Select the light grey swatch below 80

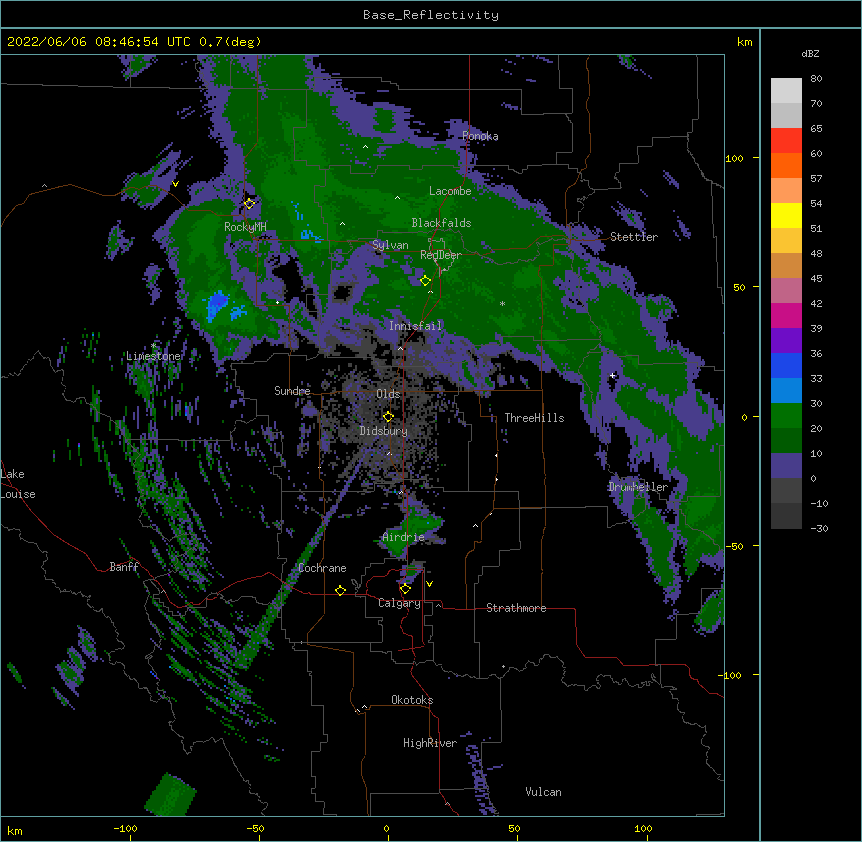[x=786, y=90]
